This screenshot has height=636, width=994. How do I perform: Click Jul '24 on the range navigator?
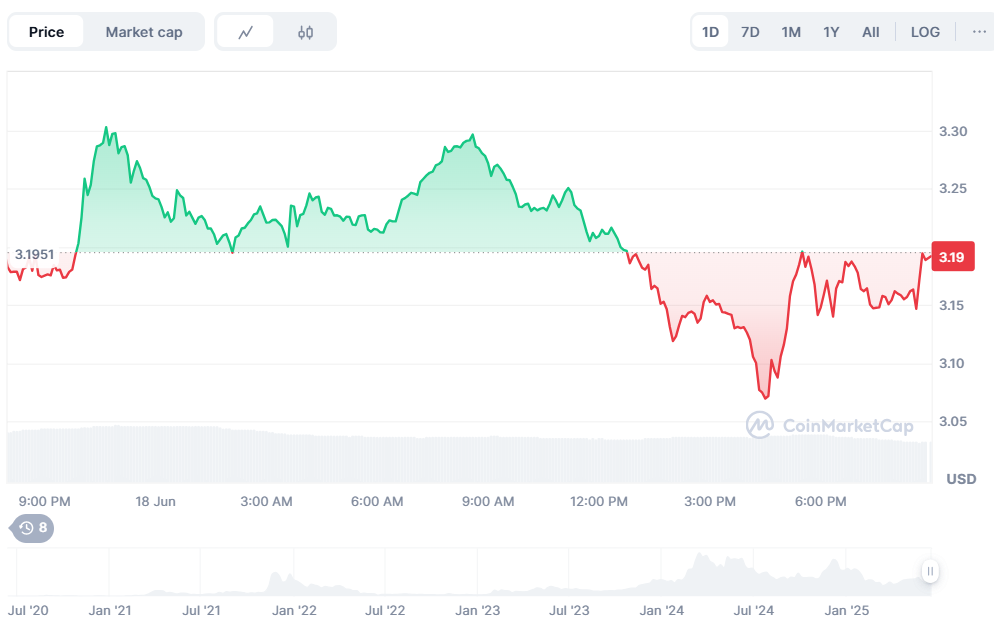[x=754, y=610]
